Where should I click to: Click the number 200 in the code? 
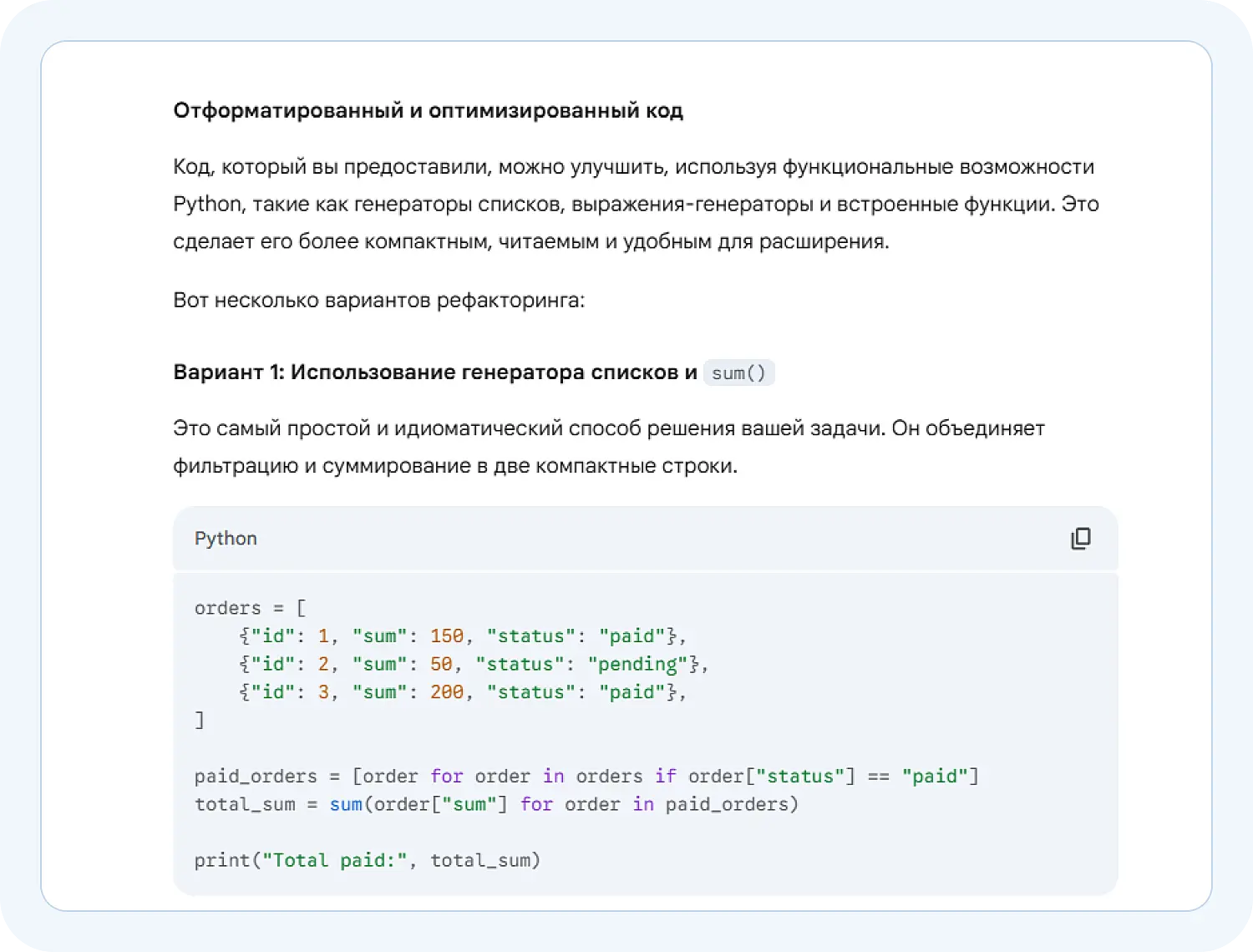coord(447,691)
